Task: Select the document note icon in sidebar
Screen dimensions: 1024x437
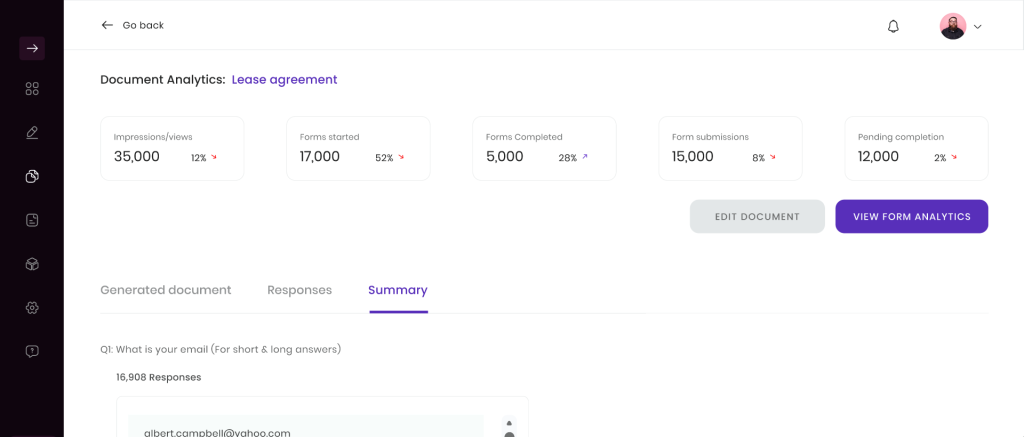Action: [x=32, y=220]
